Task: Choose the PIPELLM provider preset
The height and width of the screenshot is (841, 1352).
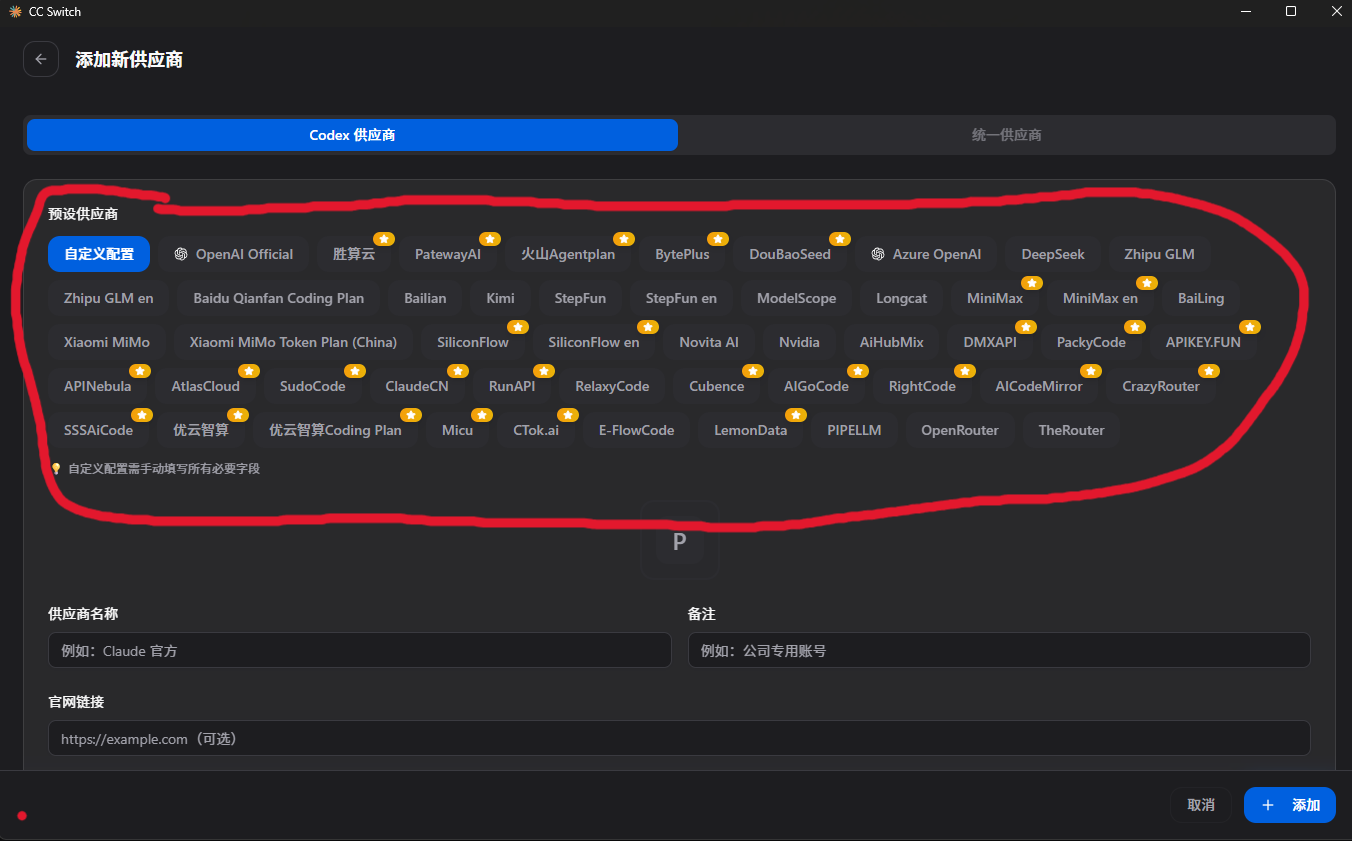Action: (854, 430)
